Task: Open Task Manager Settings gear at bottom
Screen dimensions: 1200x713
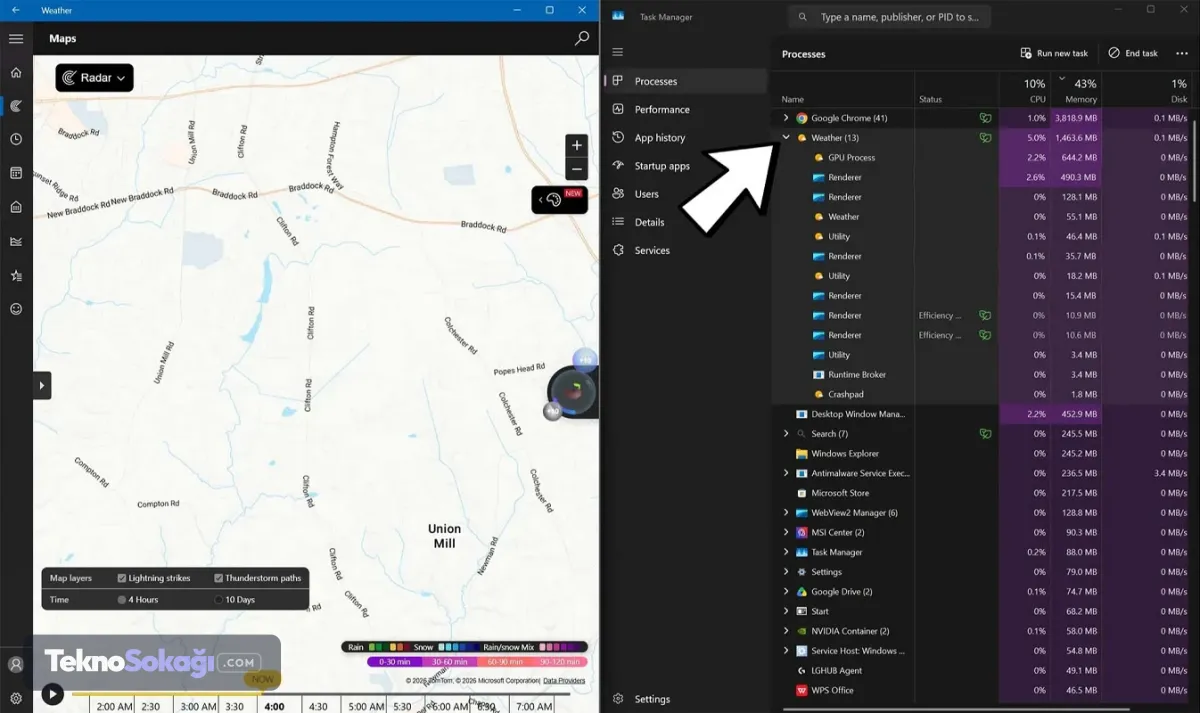Action: 618,699
